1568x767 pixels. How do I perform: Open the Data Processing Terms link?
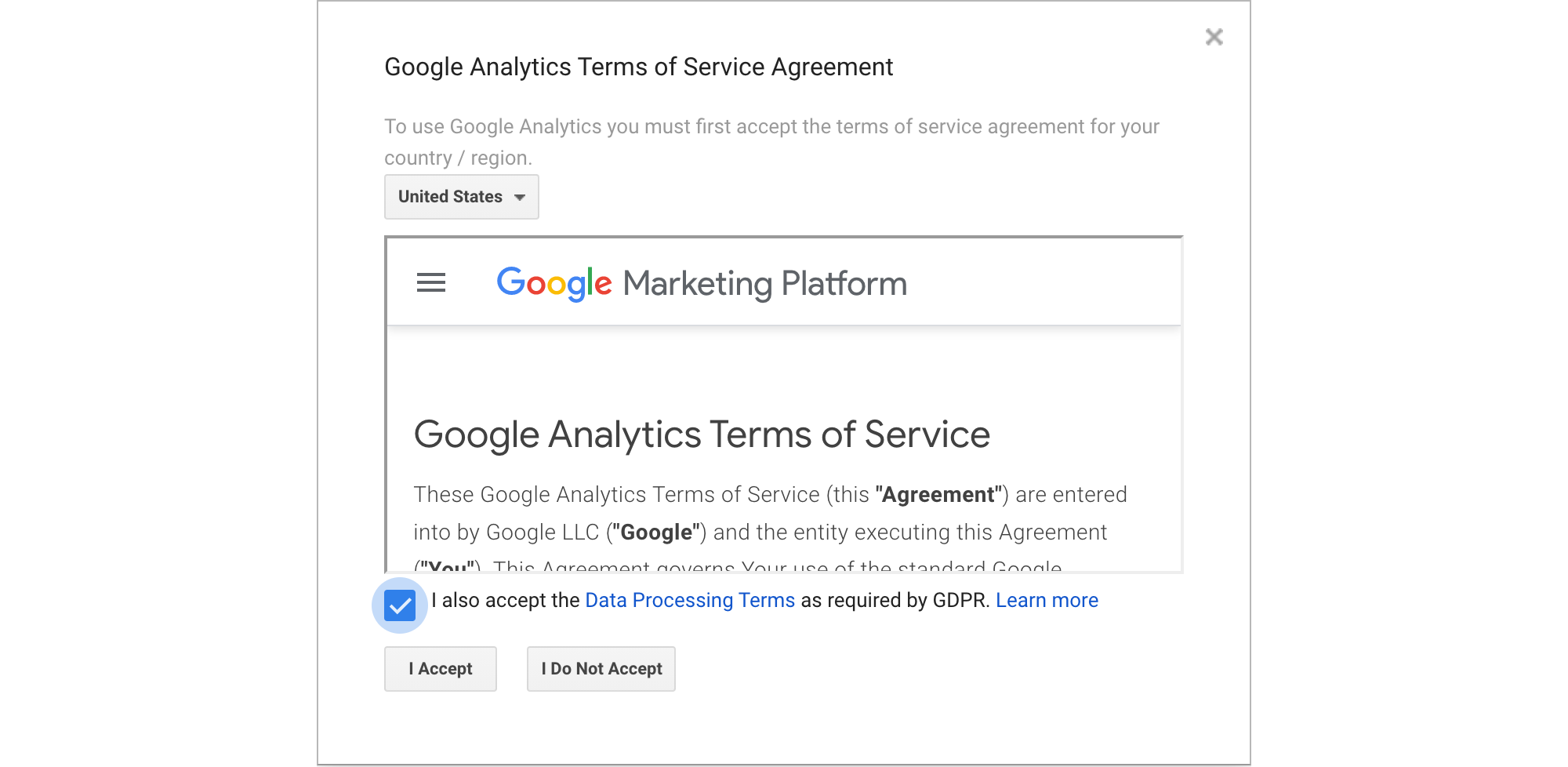[x=690, y=600]
